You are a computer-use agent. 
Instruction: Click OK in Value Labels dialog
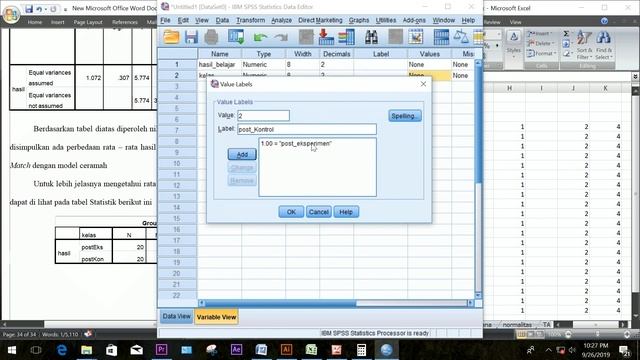(x=291, y=212)
